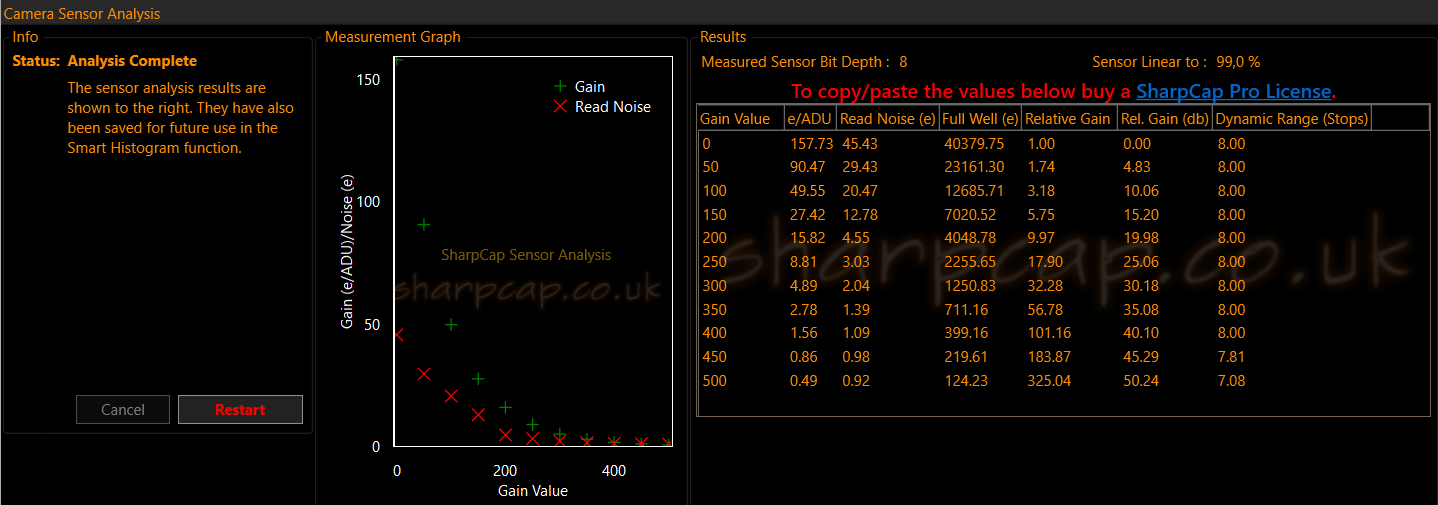The height and width of the screenshot is (505, 1438).
Task: Click full well value 40379.75
Action: click(x=974, y=144)
